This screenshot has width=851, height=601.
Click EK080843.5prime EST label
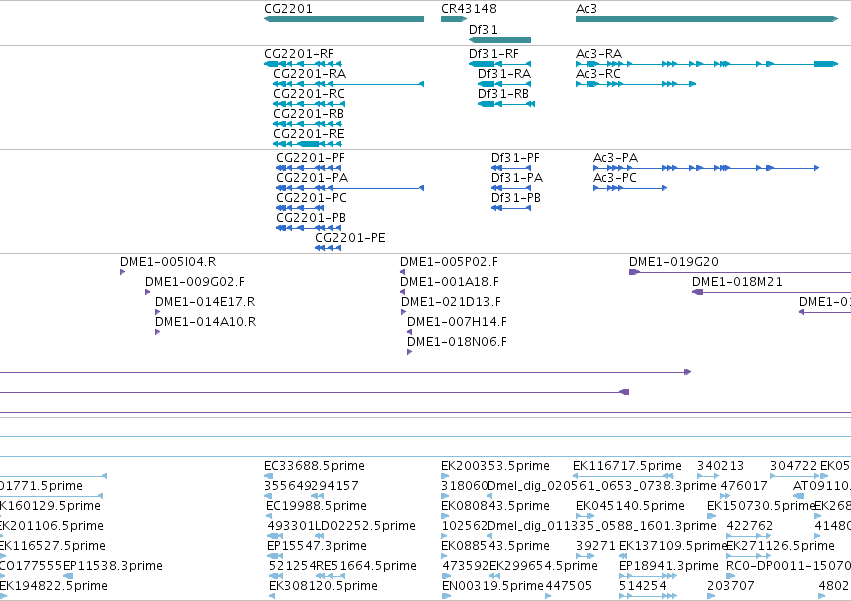pyautogui.click(x=496, y=505)
